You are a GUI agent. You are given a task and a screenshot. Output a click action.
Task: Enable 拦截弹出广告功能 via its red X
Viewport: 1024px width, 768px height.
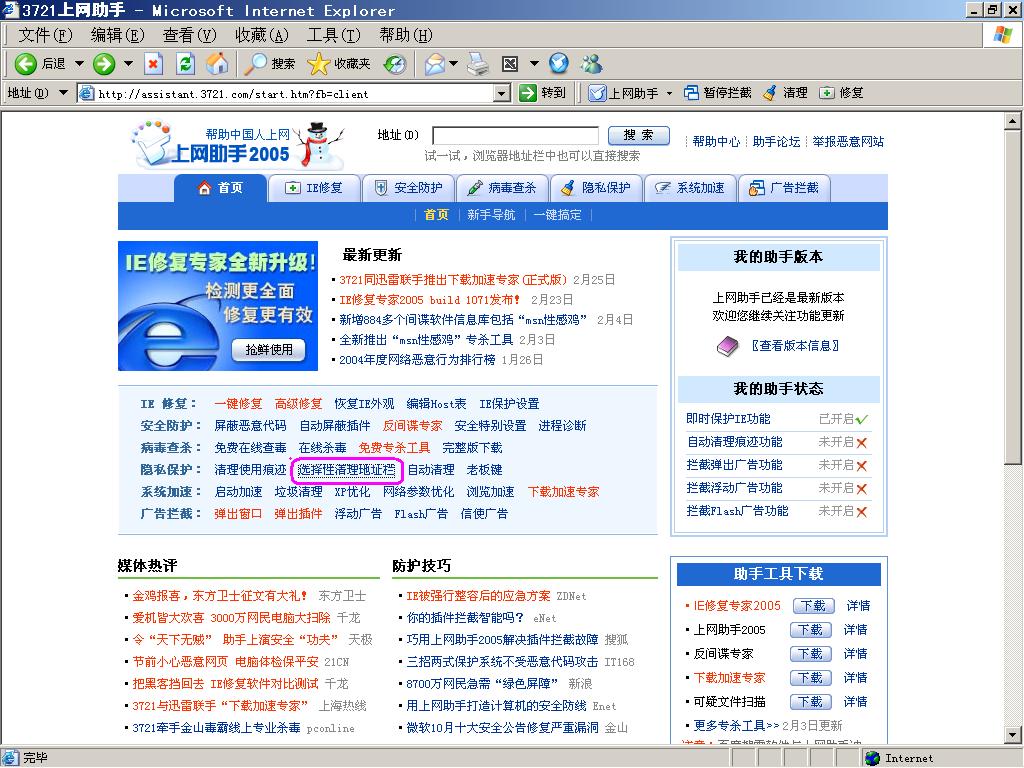pyautogui.click(x=862, y=465)
